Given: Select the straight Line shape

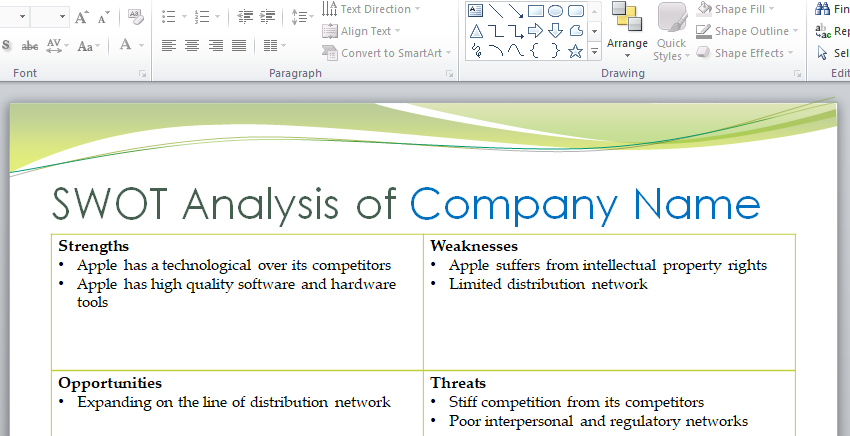Looking at the screenshot, I should [x=495, y=10].
